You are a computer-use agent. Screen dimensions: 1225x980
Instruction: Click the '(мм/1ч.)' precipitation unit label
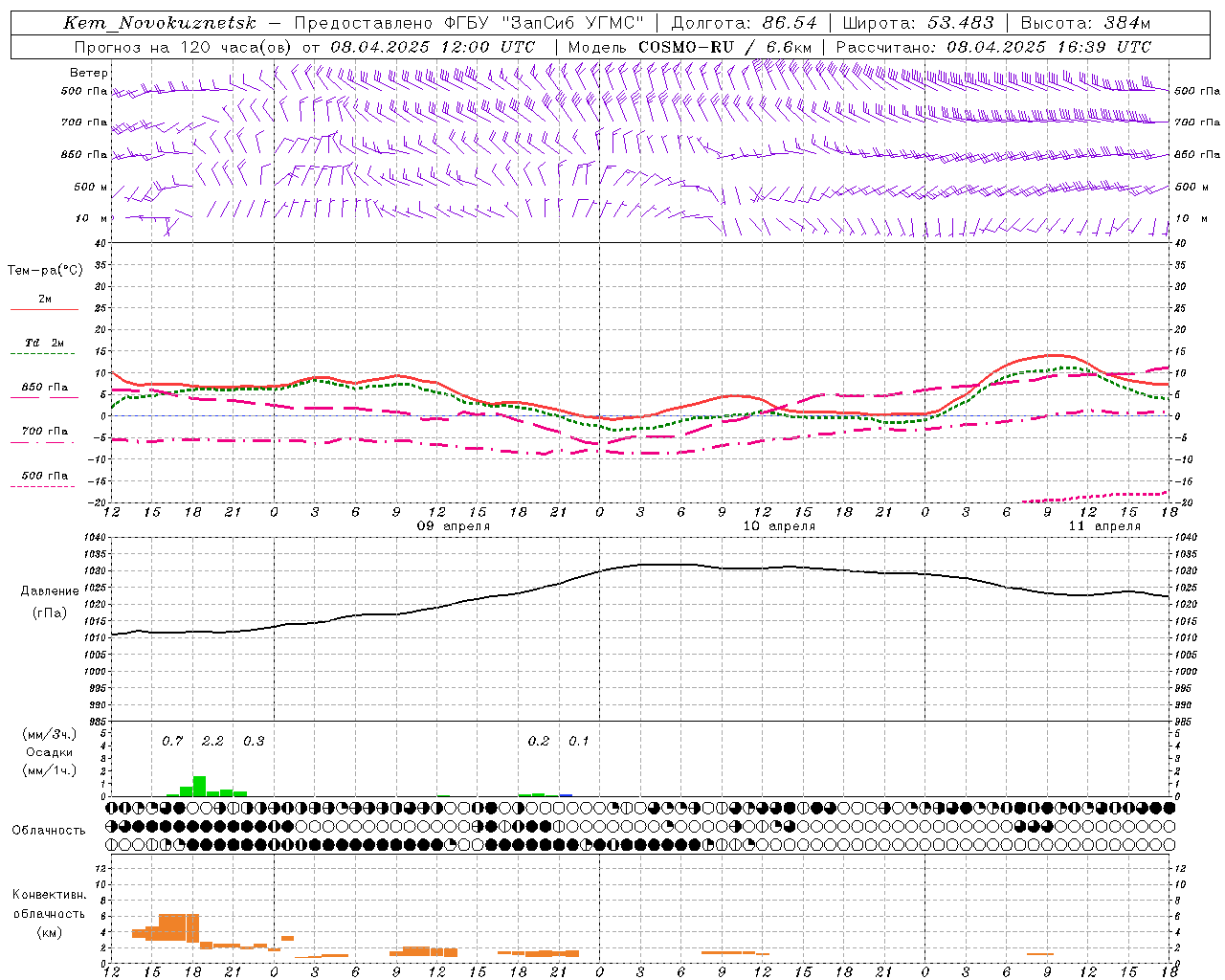(x=48, y=770)
